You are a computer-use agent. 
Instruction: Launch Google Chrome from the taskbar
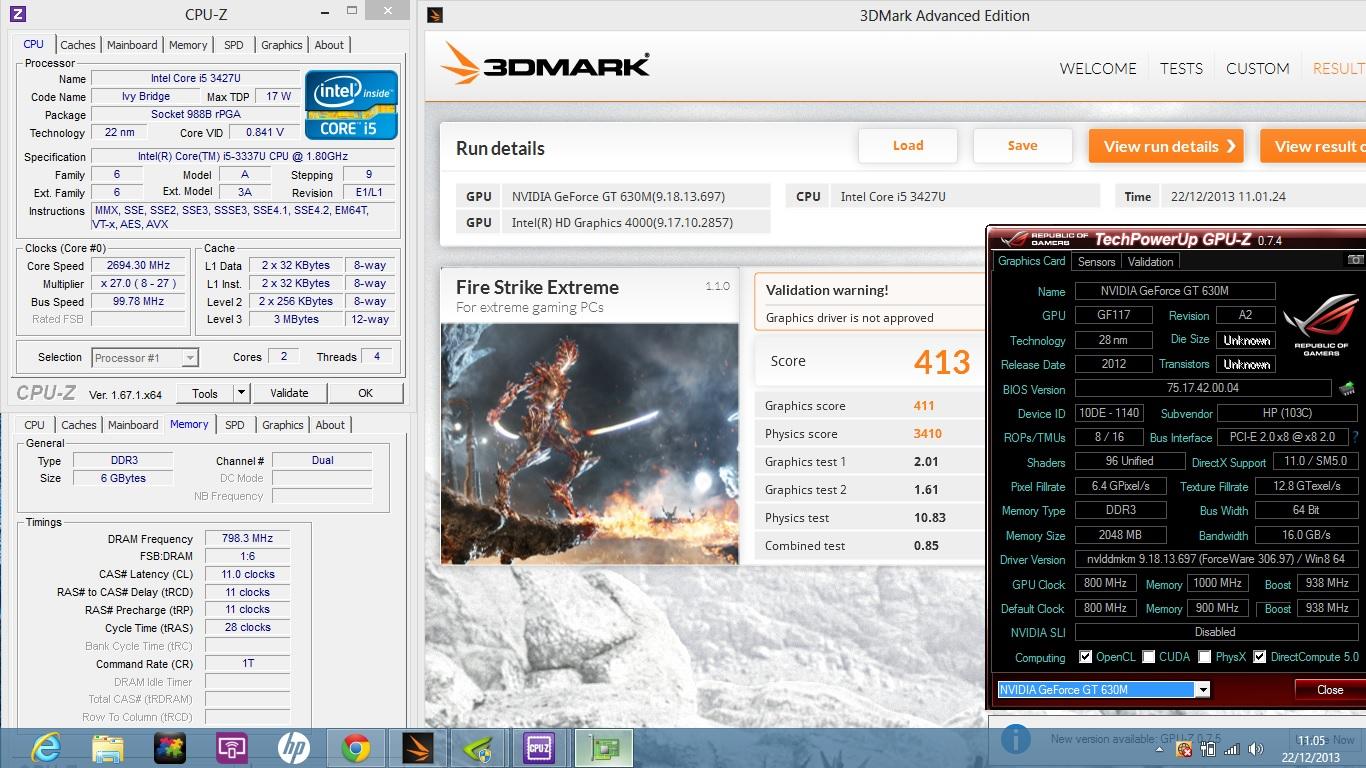coord(355,748)
